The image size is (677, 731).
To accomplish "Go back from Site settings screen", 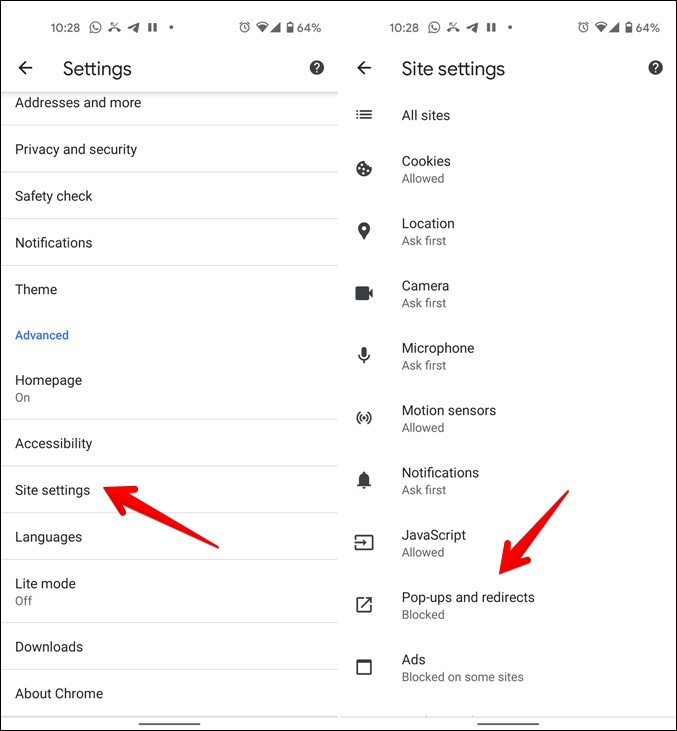I will pos(364,68).
